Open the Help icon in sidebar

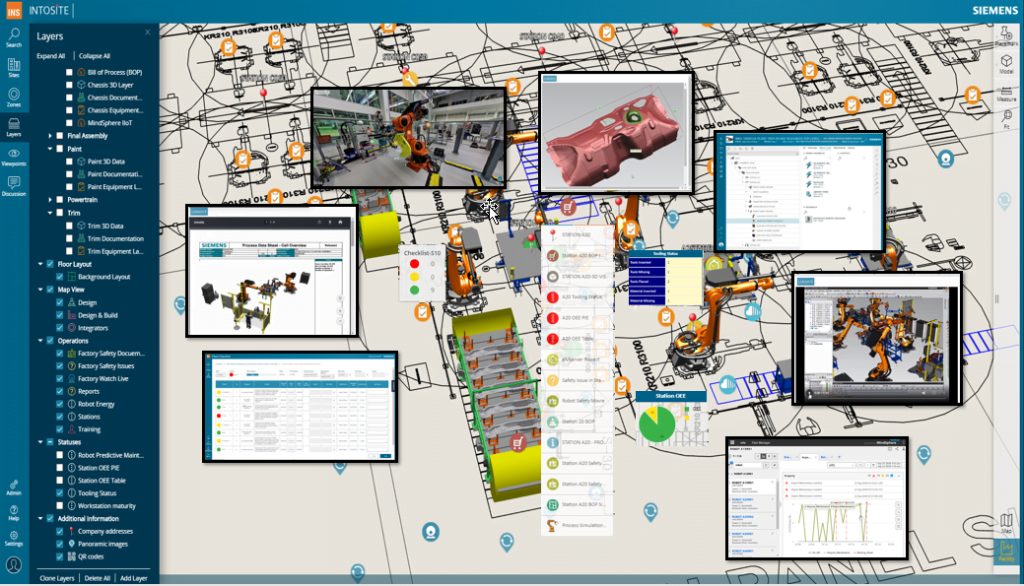(14, 513)
